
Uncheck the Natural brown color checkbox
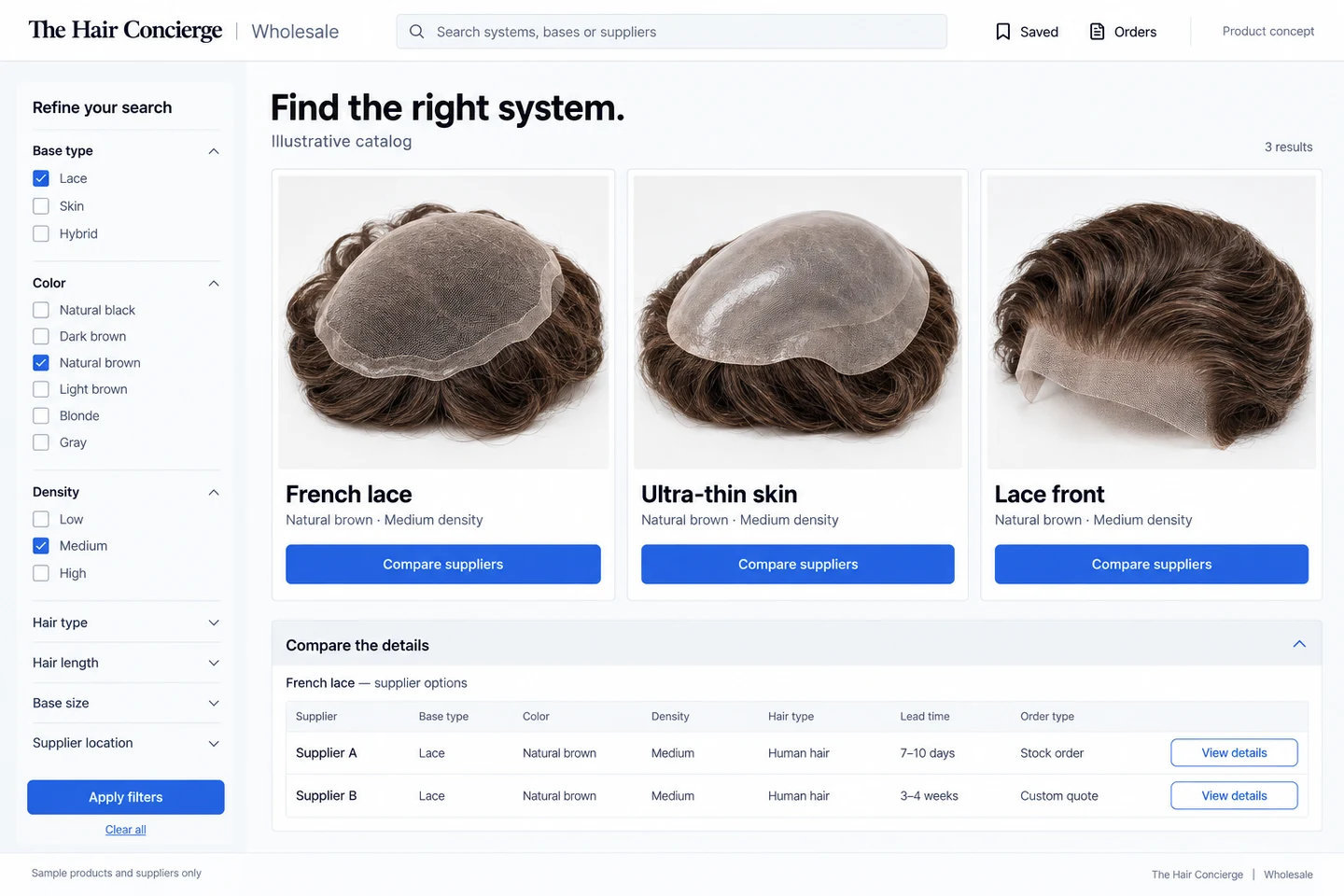[41, 363]
